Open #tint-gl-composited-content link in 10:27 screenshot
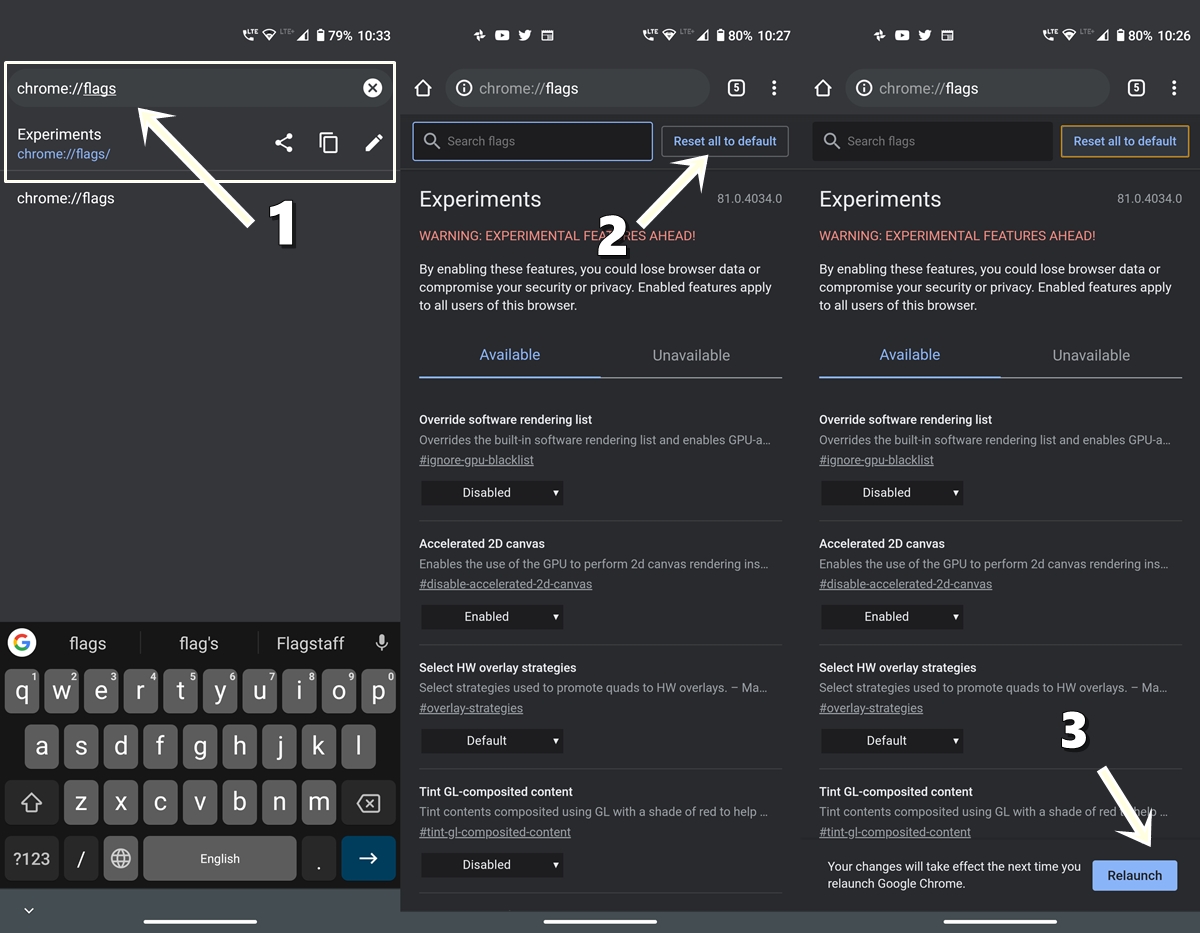Screen dimensions: 1200x933 [495, 832]
